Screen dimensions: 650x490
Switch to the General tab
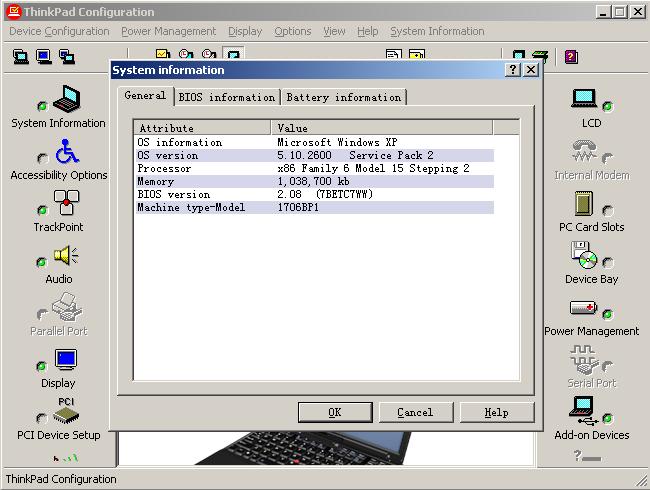[x=145, y=96]
